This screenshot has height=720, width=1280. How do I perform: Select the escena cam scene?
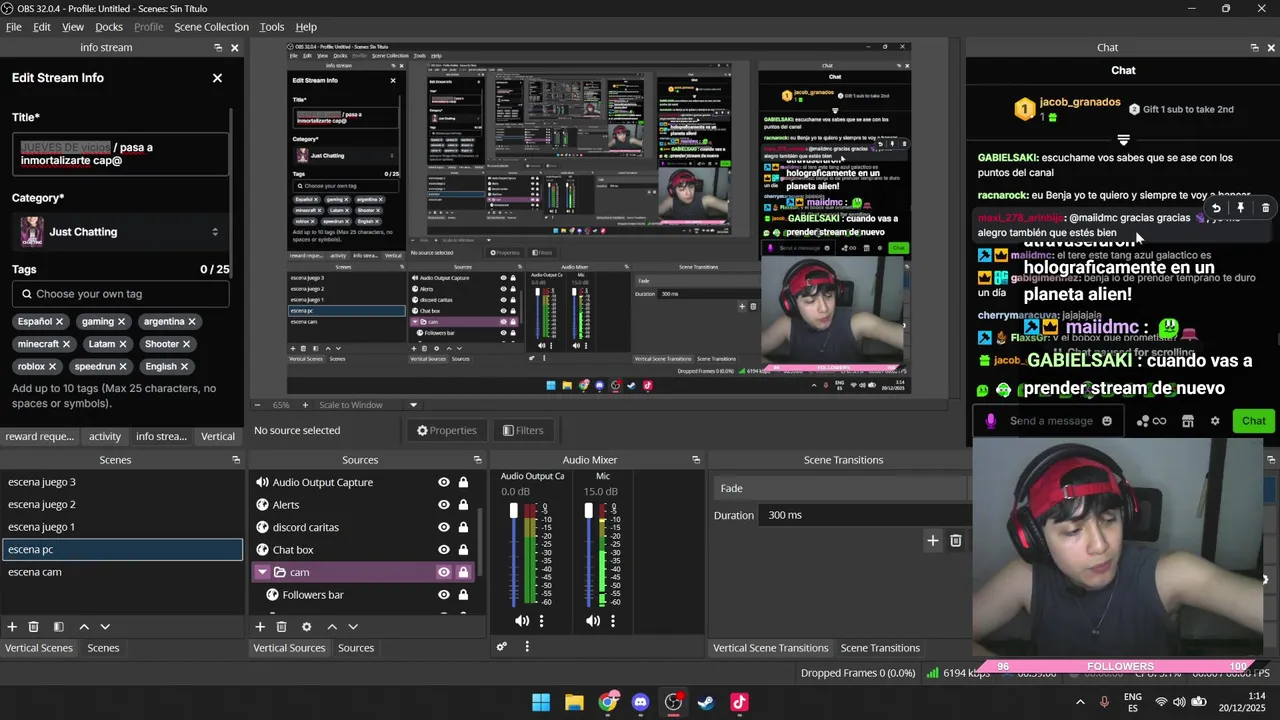(122, 572)
